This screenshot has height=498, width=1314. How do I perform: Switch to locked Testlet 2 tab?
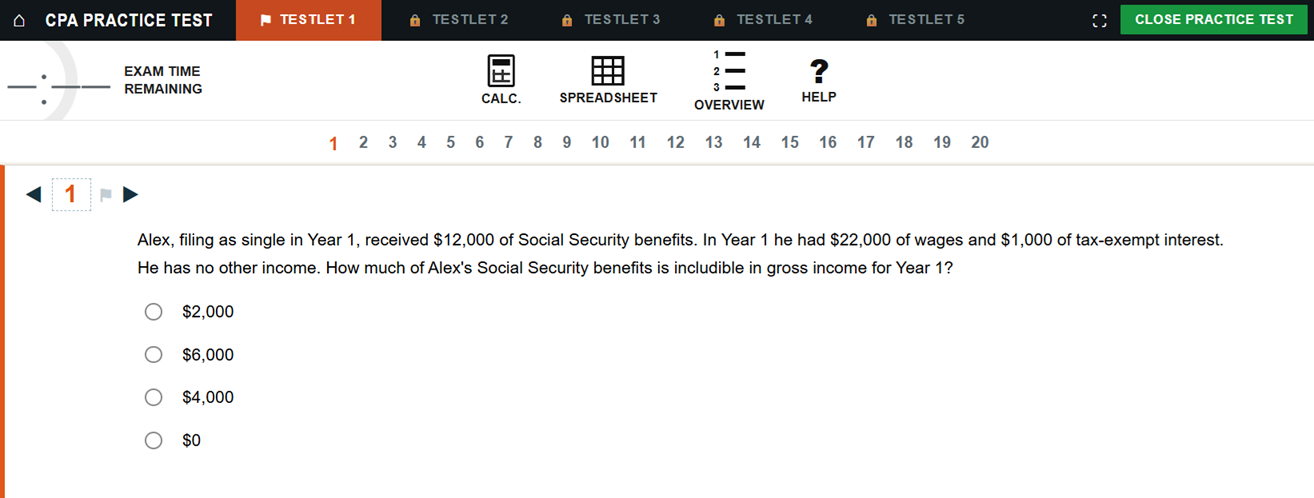(459, 20)
